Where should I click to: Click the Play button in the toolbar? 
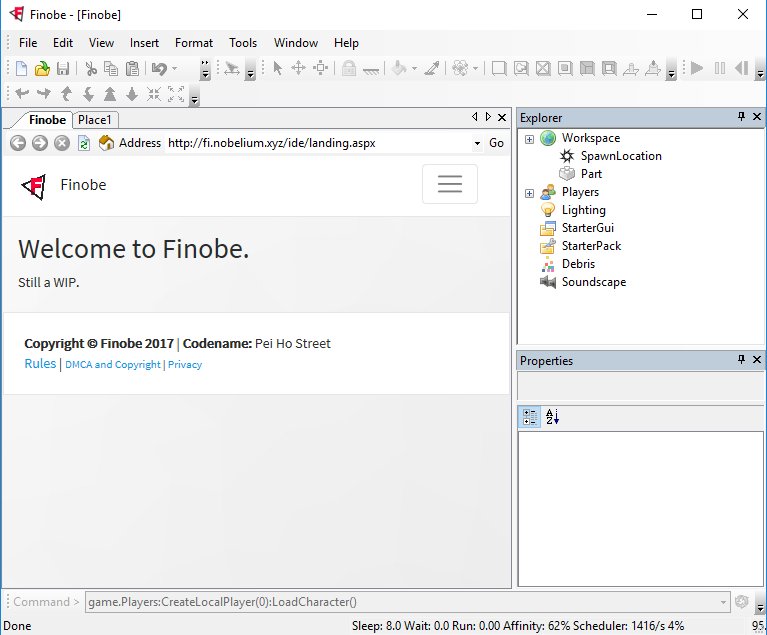697,68
